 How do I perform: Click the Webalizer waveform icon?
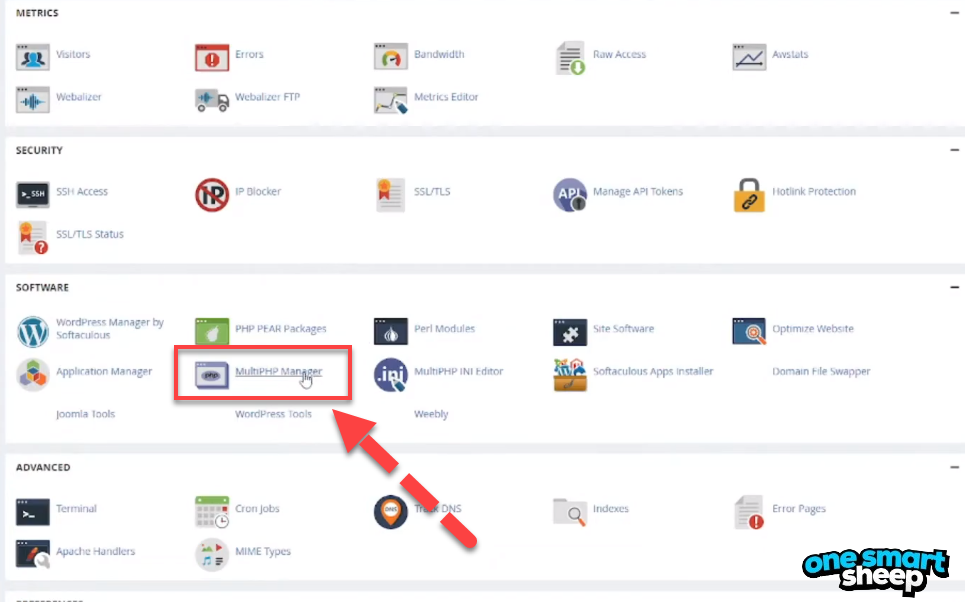[33, 100]
